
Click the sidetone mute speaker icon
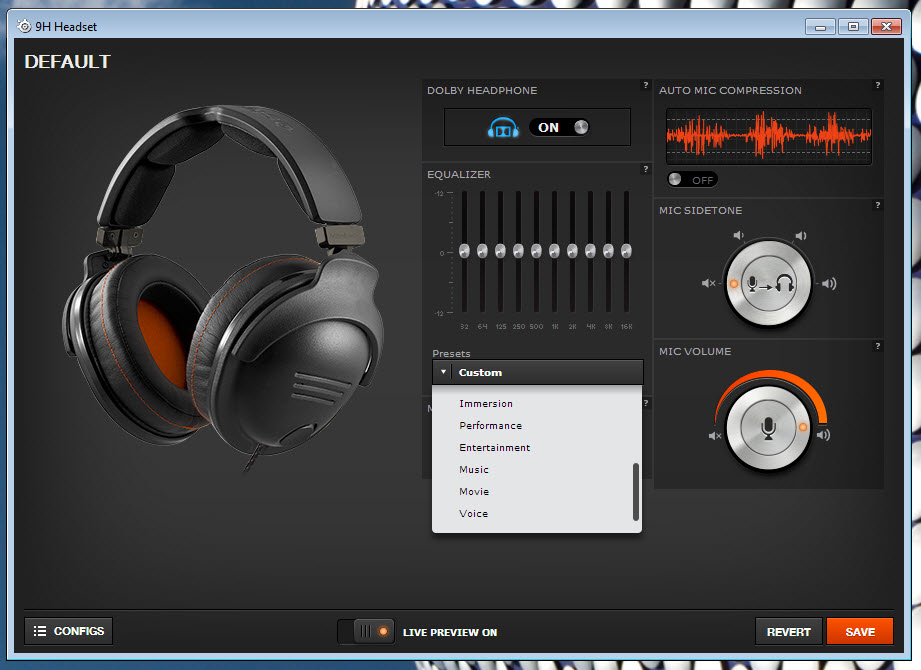click(x=709, y=283)
